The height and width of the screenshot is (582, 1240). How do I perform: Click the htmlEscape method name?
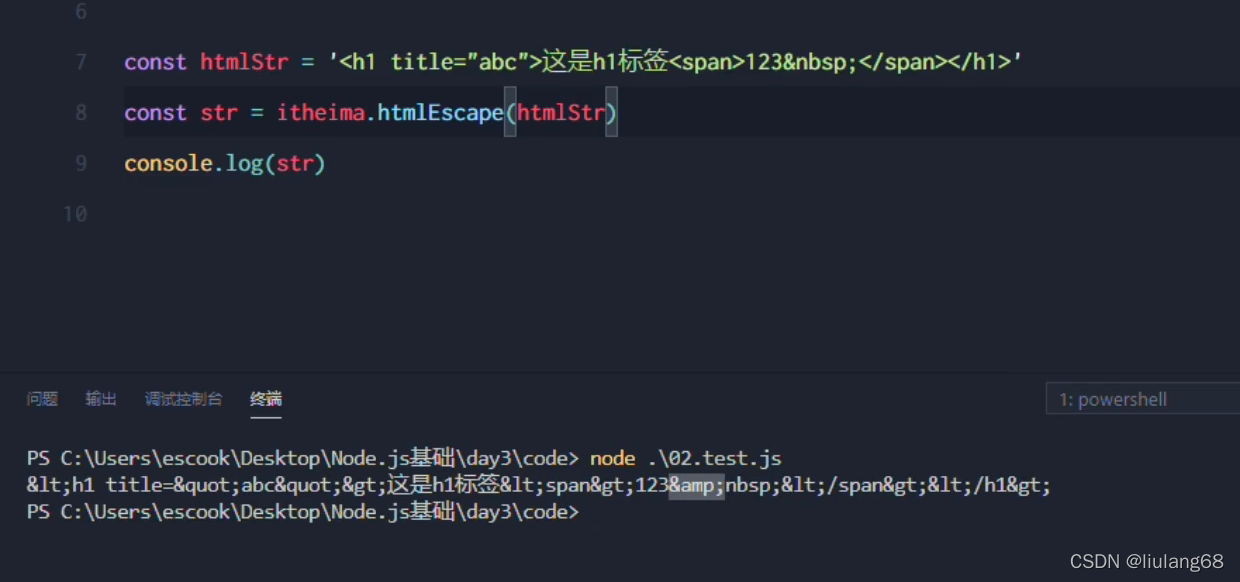point(440,112)
